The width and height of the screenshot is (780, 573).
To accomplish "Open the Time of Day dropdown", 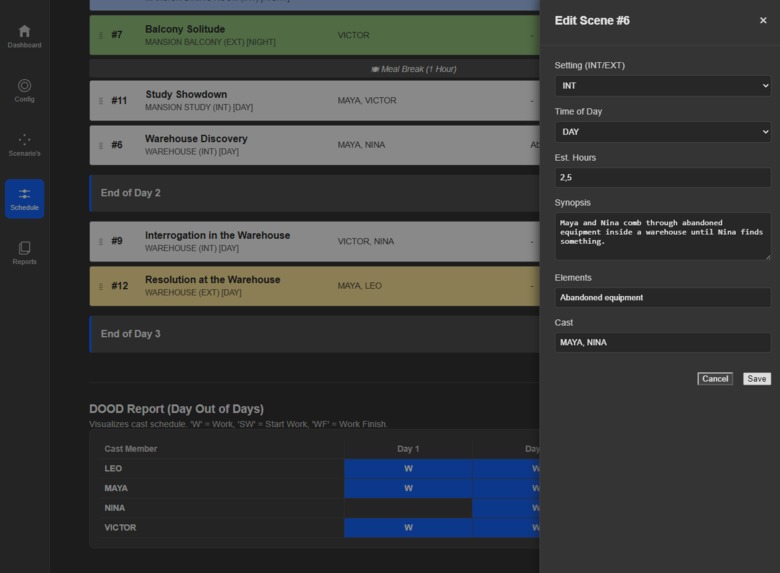I will (x=663, y=132).
